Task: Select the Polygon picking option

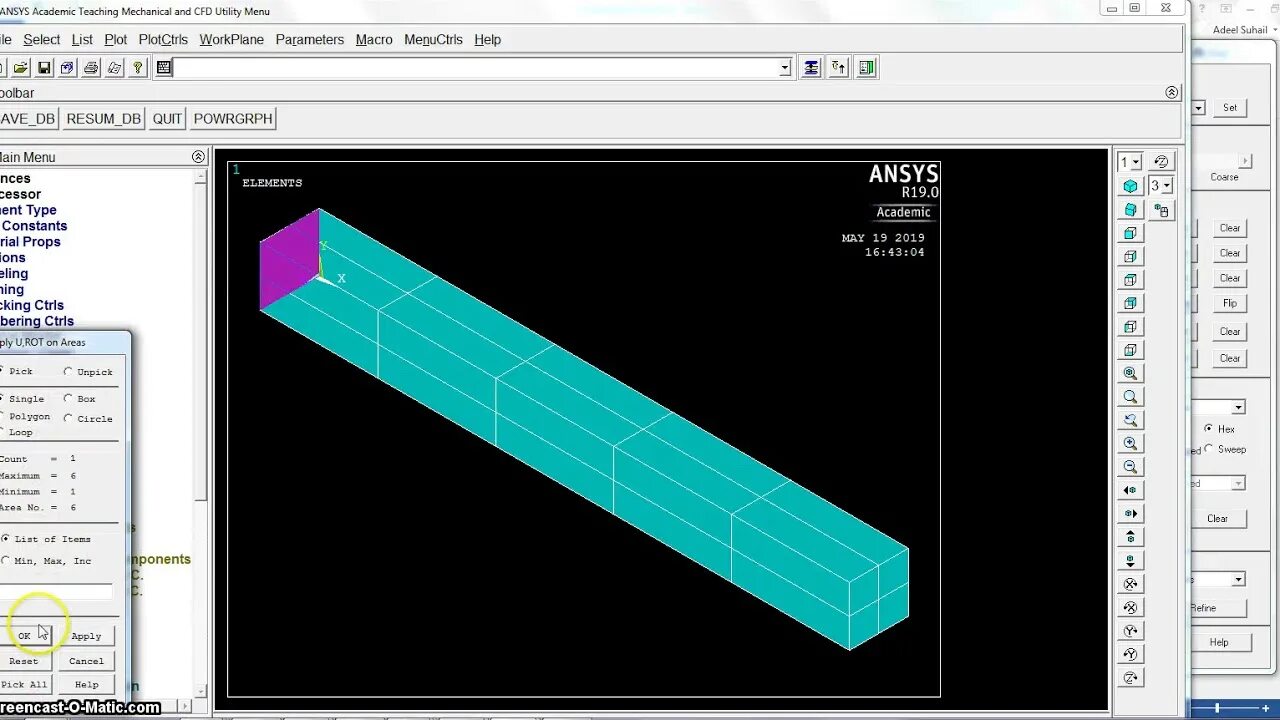Action: coord(25,416)
